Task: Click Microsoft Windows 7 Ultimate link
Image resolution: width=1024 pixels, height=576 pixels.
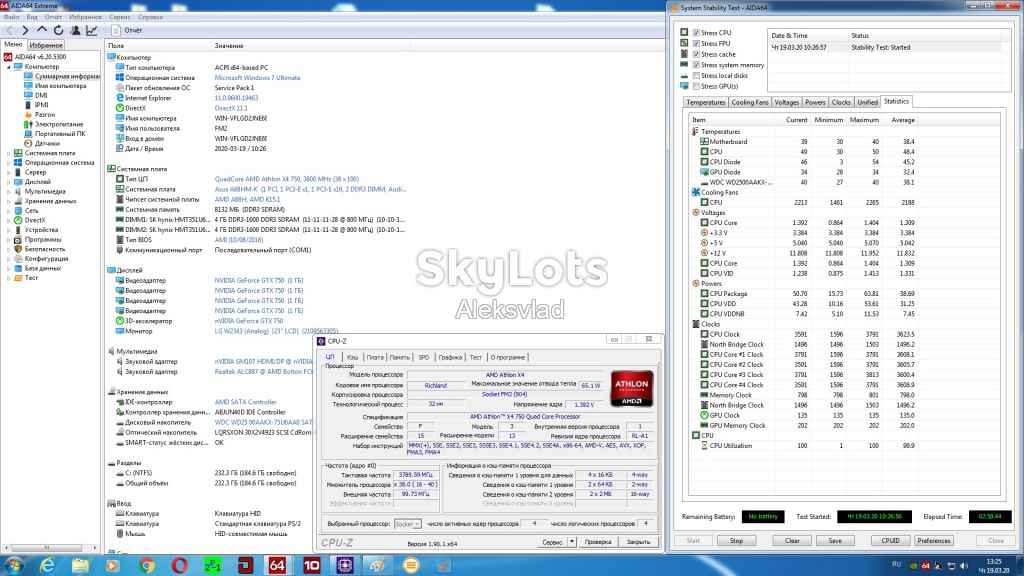Action: [257, 78]
